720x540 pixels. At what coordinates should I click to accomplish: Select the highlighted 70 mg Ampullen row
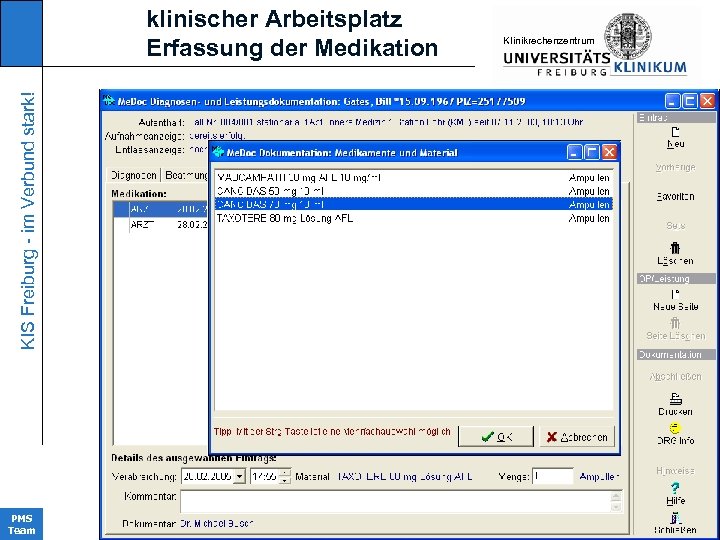(x=413, y=204)
